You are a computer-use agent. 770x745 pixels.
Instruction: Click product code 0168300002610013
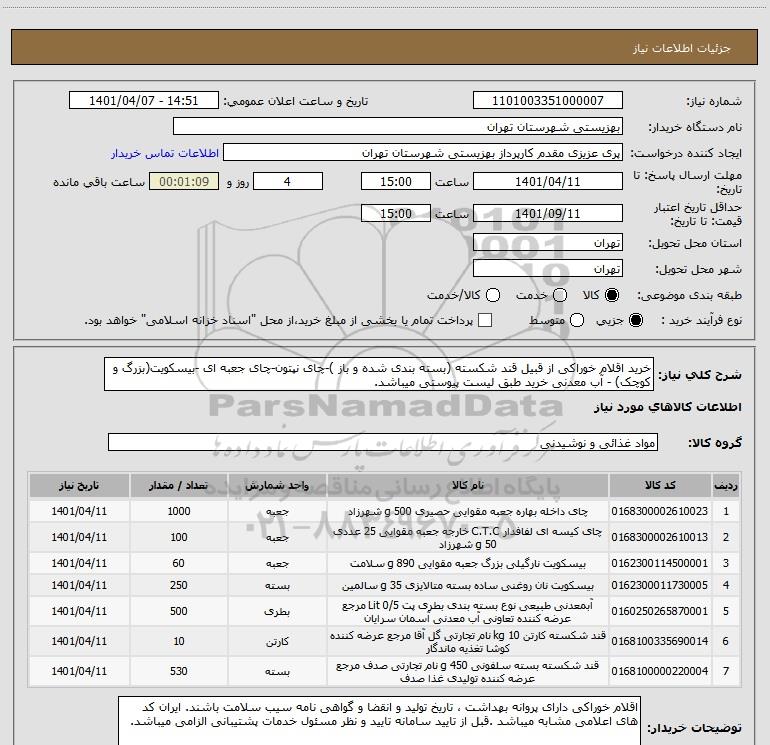click(x=660, y=537)
